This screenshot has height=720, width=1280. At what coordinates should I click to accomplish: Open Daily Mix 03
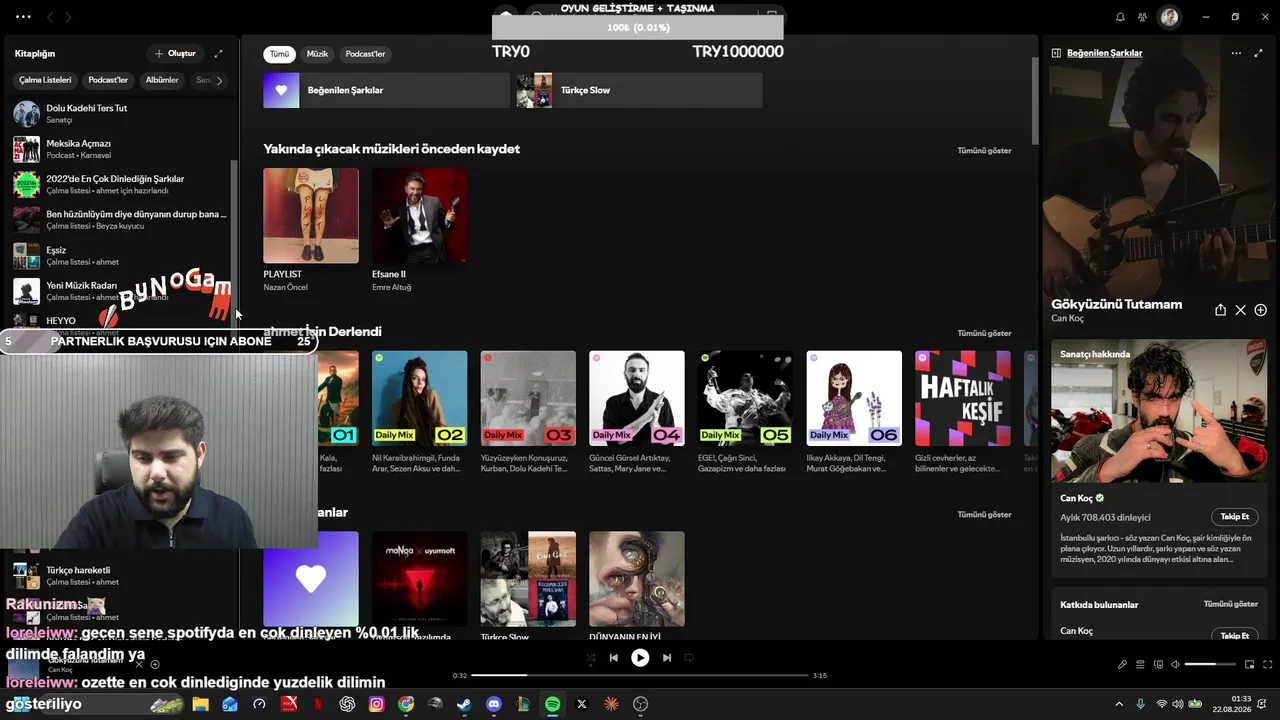[x=528, y=398]
